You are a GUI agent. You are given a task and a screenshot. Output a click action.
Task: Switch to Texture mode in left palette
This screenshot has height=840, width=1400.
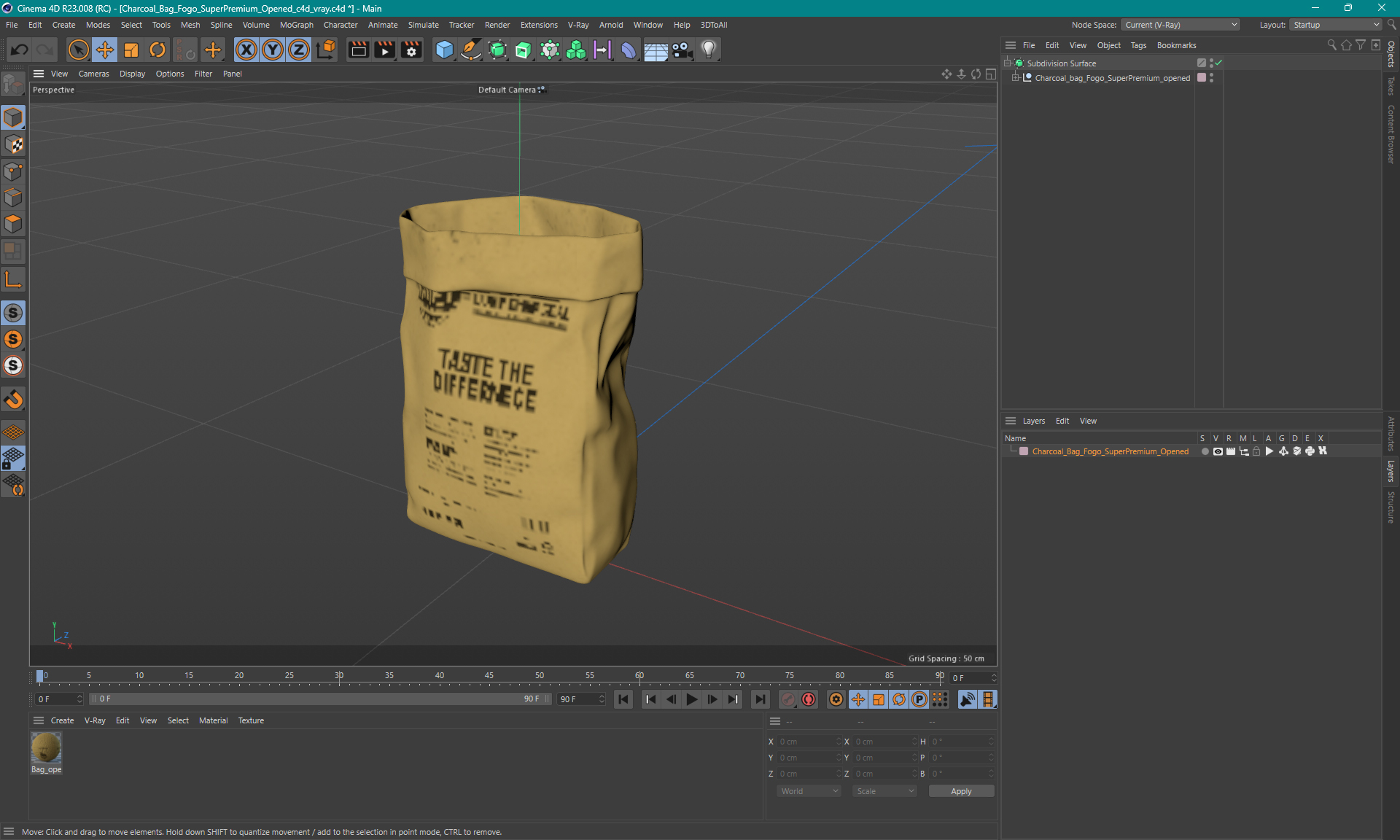coord(13,144)
